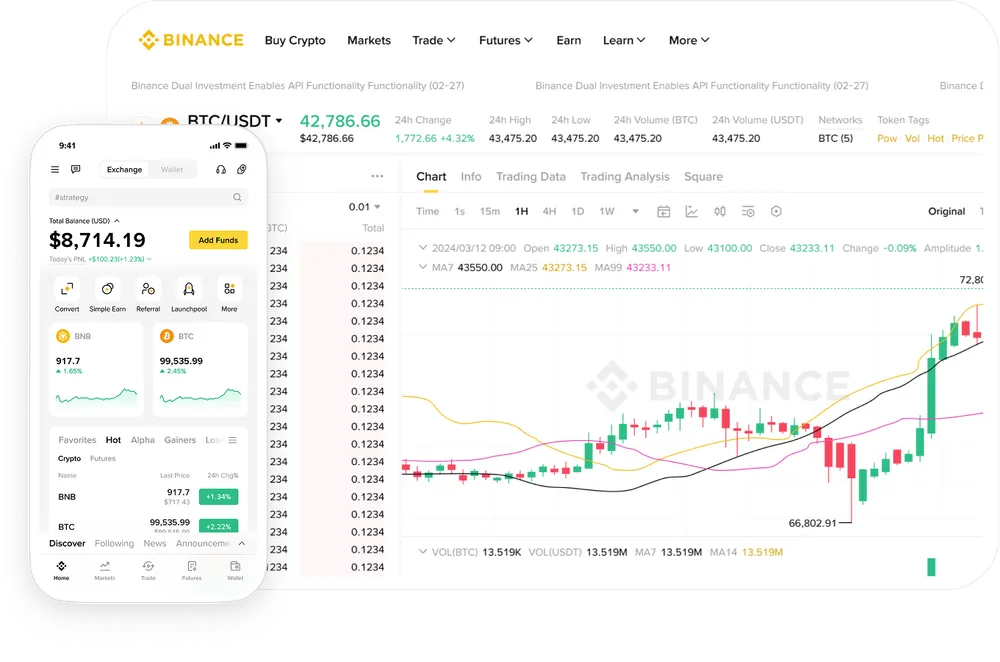This screenshot has width=1000, height=662.
Task: Open chart display settings list icon
Action: (x=748, y=212)
